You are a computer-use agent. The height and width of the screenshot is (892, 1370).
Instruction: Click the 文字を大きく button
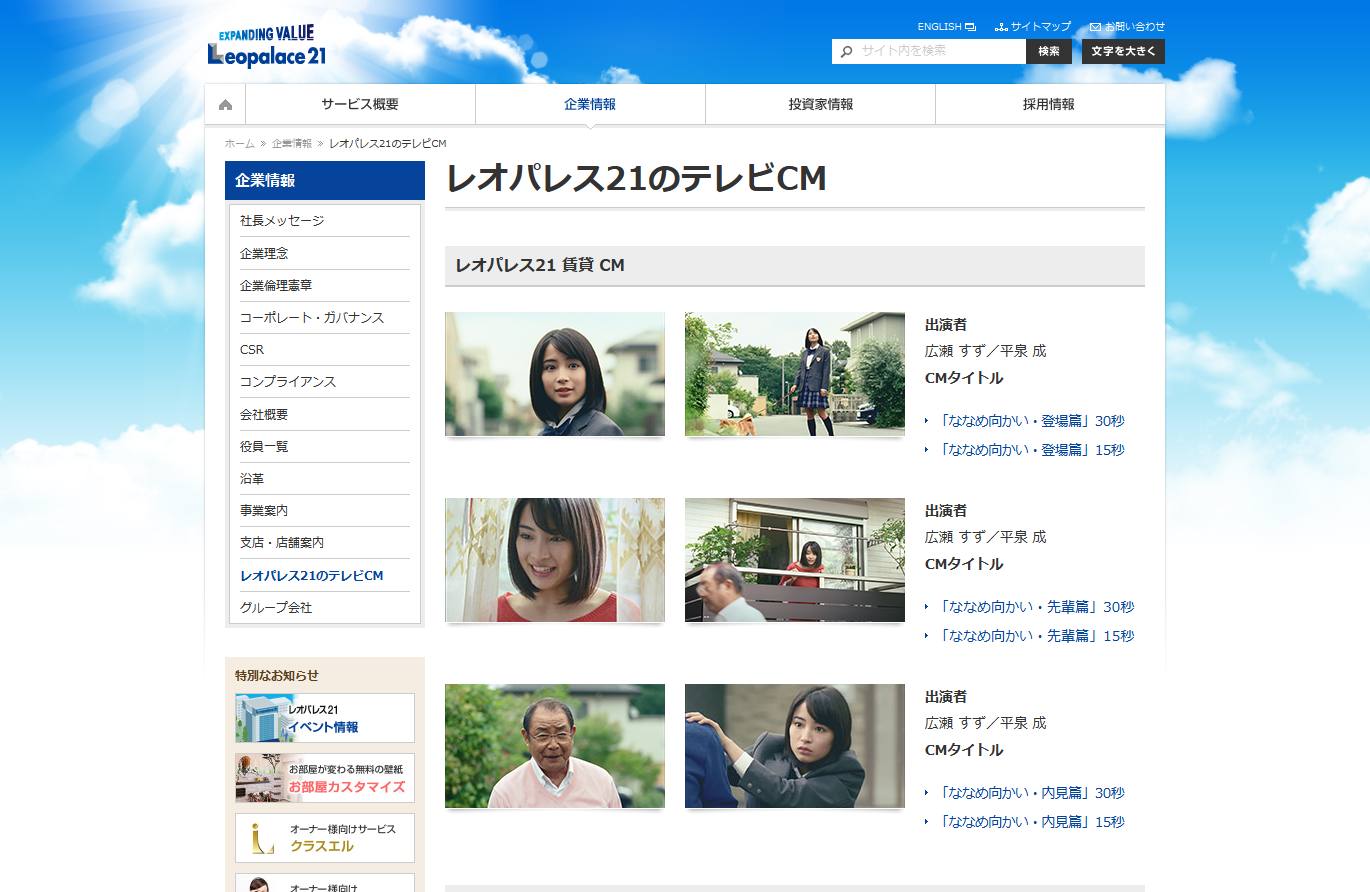click(1123, 51)
